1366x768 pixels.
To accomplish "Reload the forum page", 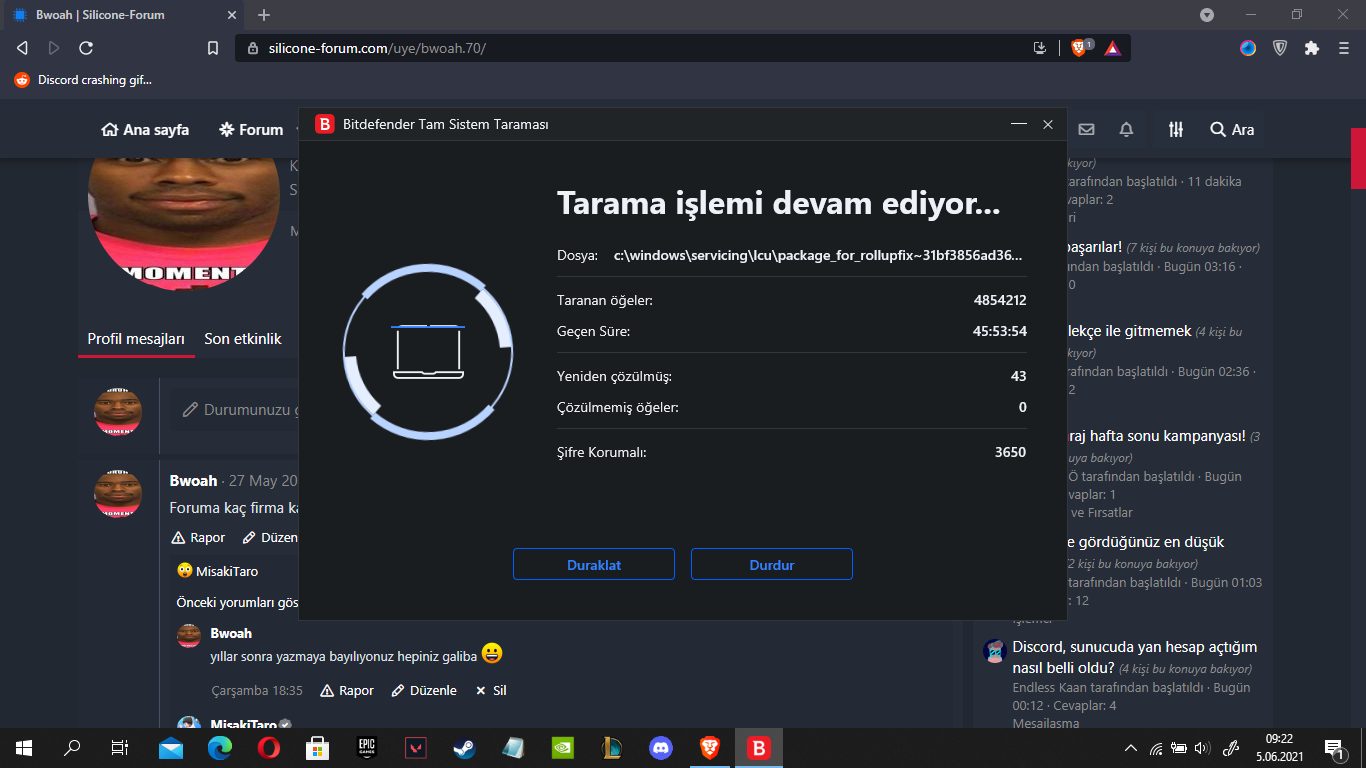I will click(86, 47).
